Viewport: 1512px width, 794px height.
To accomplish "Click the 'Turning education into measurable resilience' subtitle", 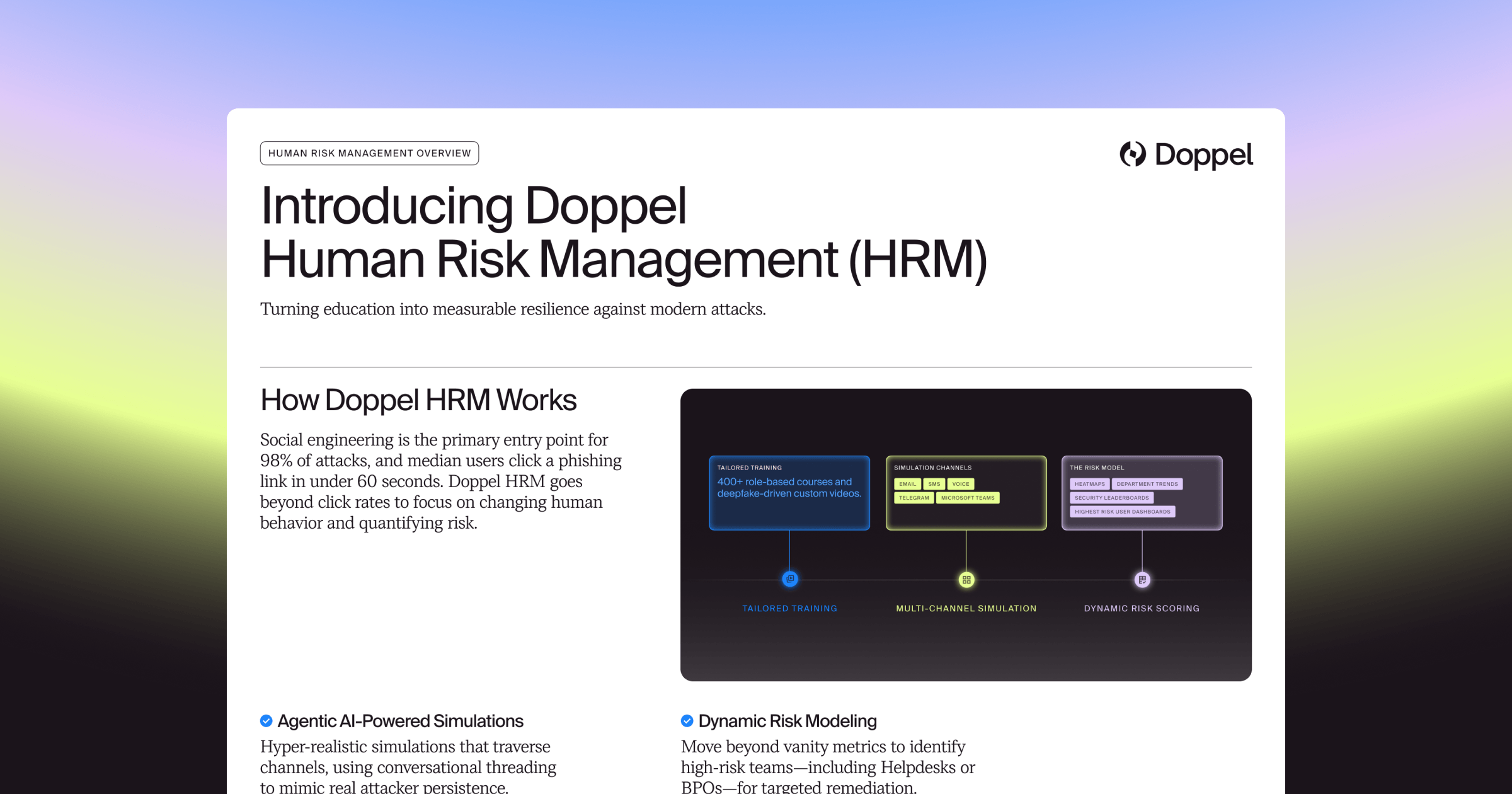I will (x=513, y=309).
